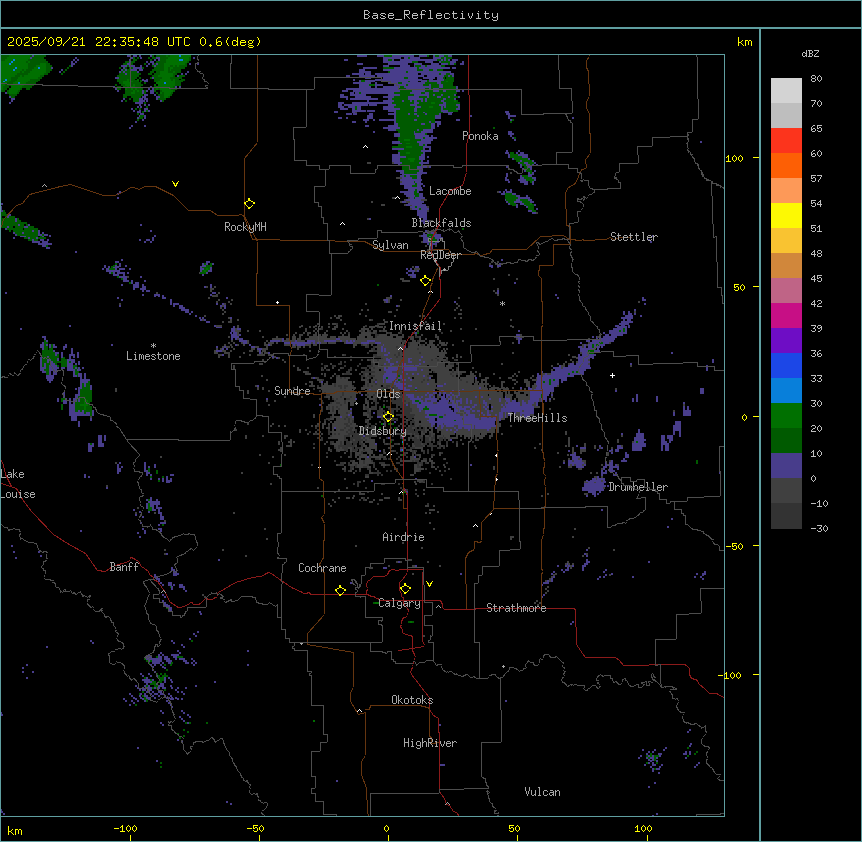The image size is (862, 842).
Task: Select the Vulcan label near the bottom
Action: 542,792
